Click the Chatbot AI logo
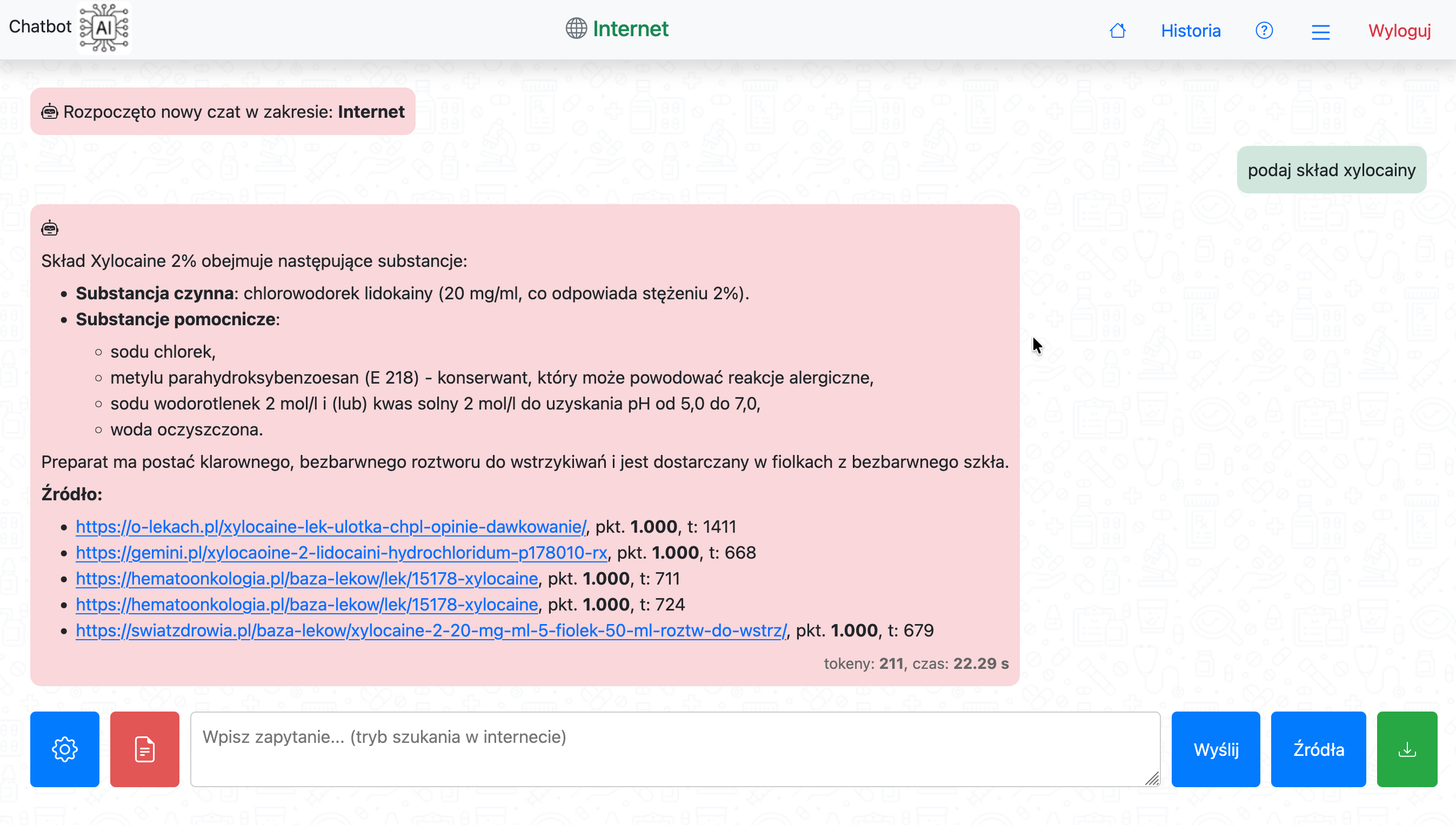Image resolution: width=1456 pixels, height=825 pixels. pos(104,28)
